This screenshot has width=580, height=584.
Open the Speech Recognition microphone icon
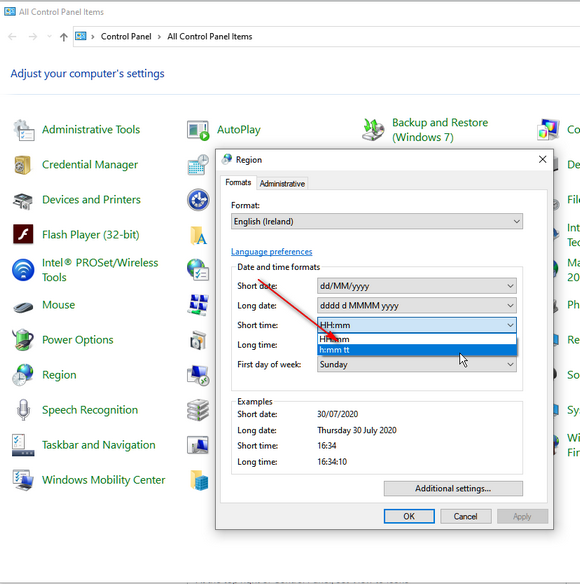pyautogui.click(x=23, y=410)
